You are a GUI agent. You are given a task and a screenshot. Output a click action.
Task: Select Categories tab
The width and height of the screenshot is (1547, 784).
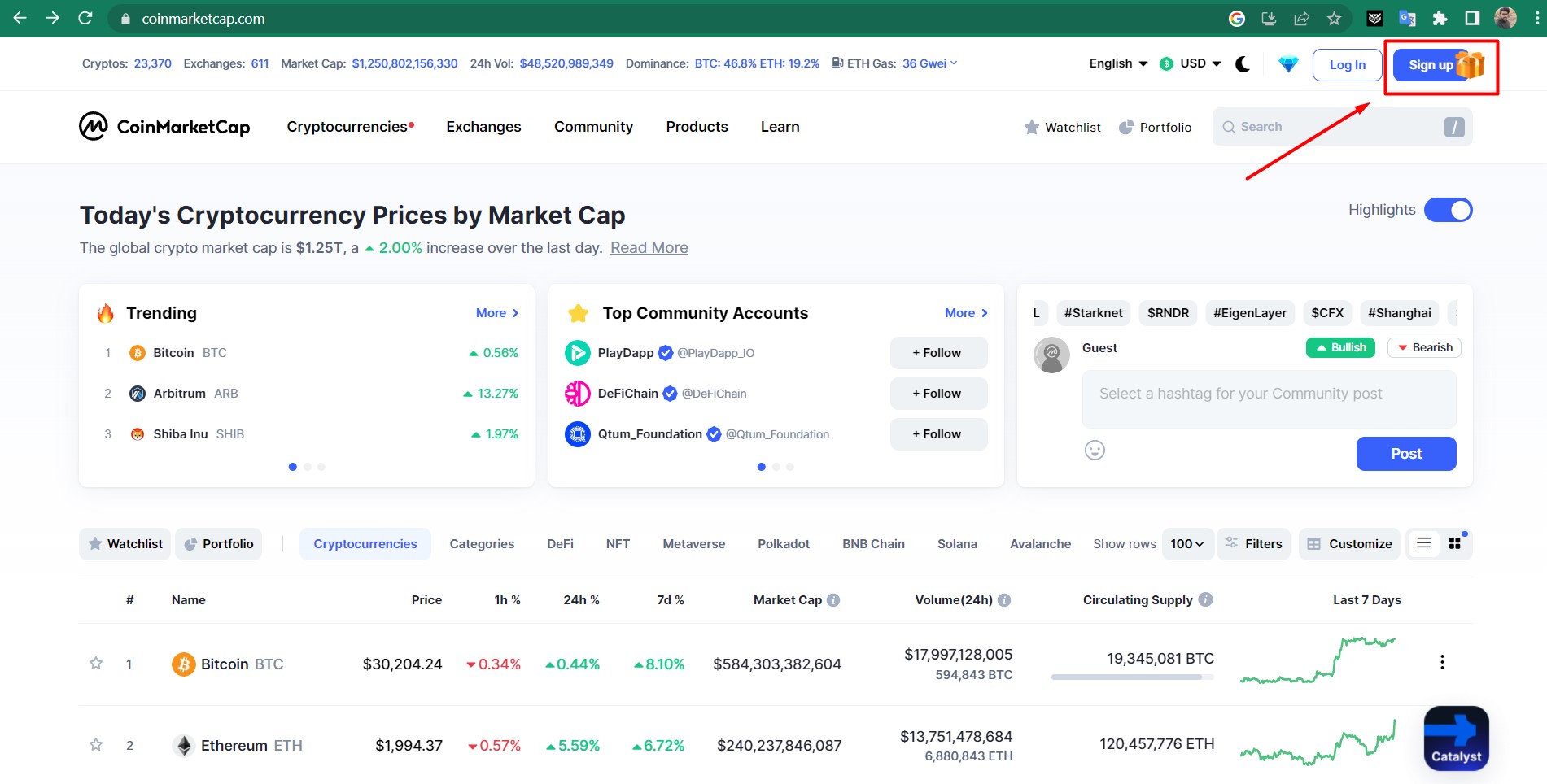coord(482,543)
